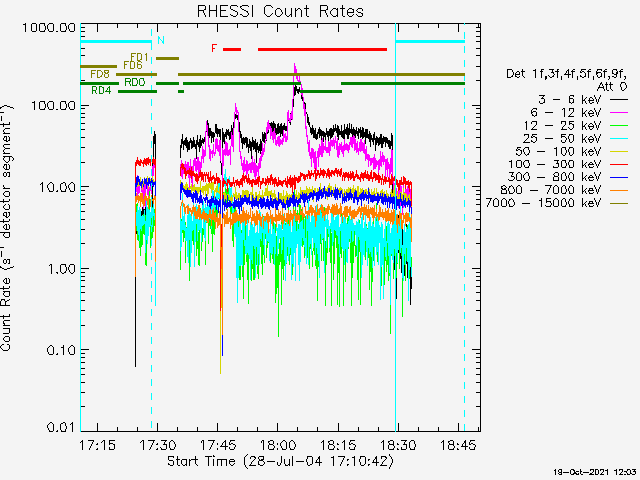This screenshot has height=480, width=640.
Task: Click the cyan line sample for 25 - 50 keV
Action: pos(619,139)
